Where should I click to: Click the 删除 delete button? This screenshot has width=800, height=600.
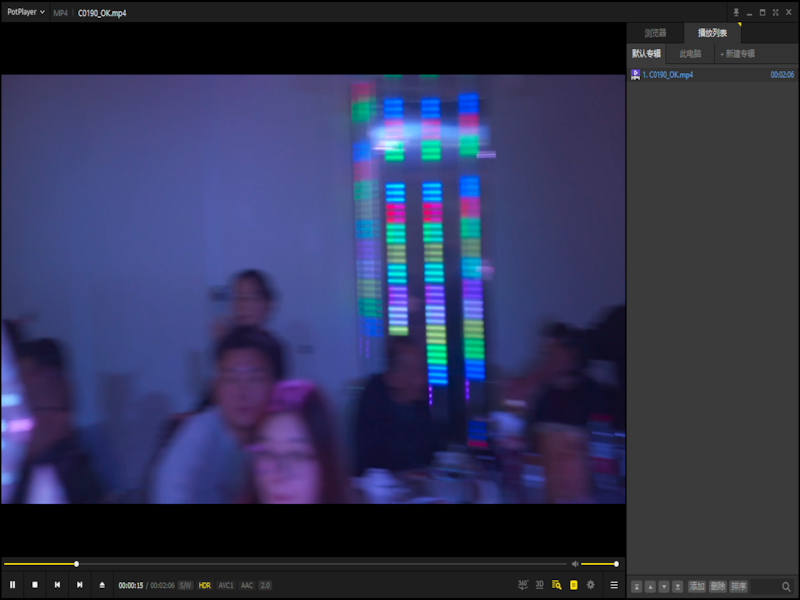tap(718, 587)
